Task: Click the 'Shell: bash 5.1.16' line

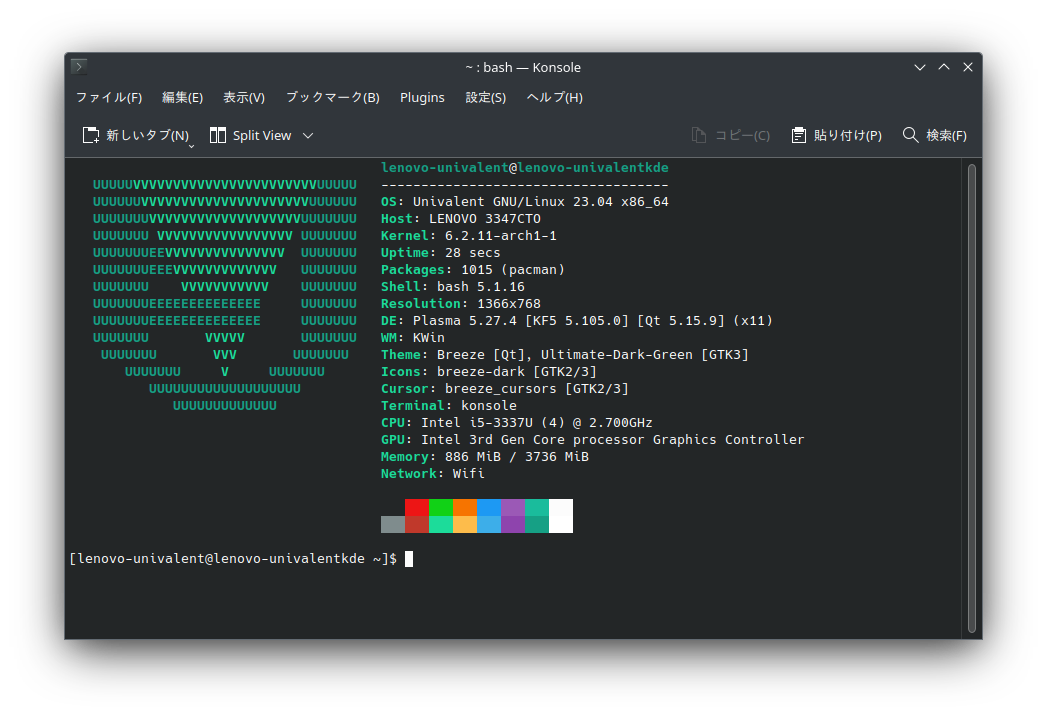Action: click(453, 287)
